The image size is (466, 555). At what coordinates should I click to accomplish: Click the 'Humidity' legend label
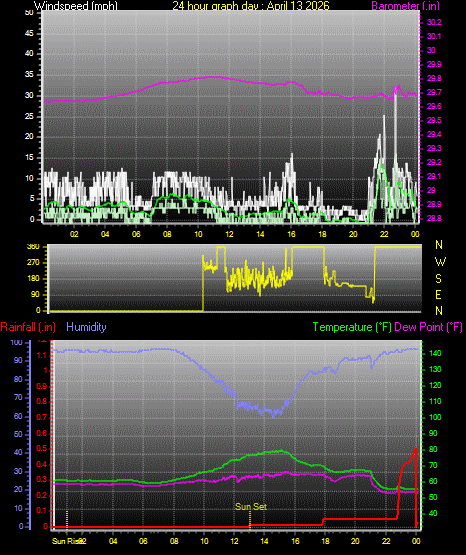86,327
